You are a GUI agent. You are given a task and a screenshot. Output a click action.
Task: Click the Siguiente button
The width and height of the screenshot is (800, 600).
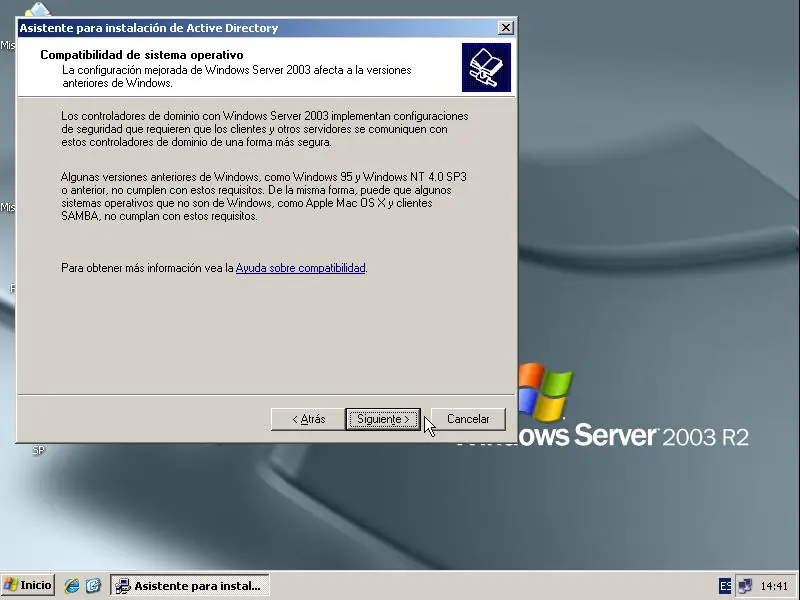coord(383,419)
